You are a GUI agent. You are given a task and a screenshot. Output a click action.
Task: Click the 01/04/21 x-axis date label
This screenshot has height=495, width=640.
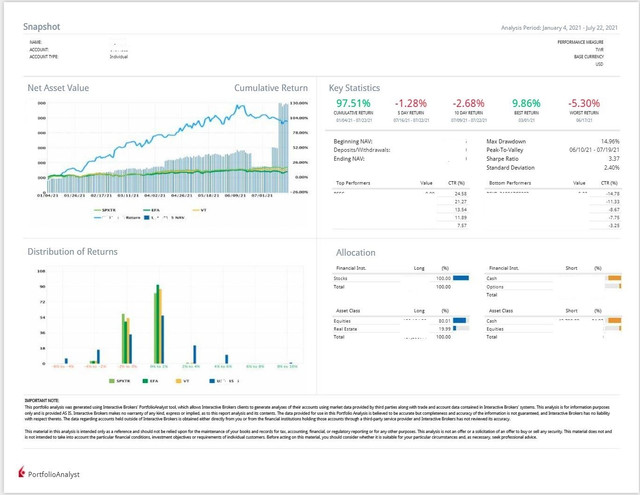48,195
